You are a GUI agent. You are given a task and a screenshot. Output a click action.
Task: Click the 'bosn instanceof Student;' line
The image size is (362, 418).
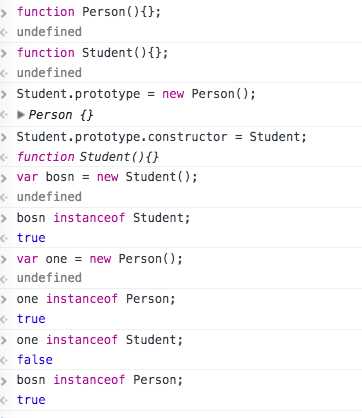point(103,218)
